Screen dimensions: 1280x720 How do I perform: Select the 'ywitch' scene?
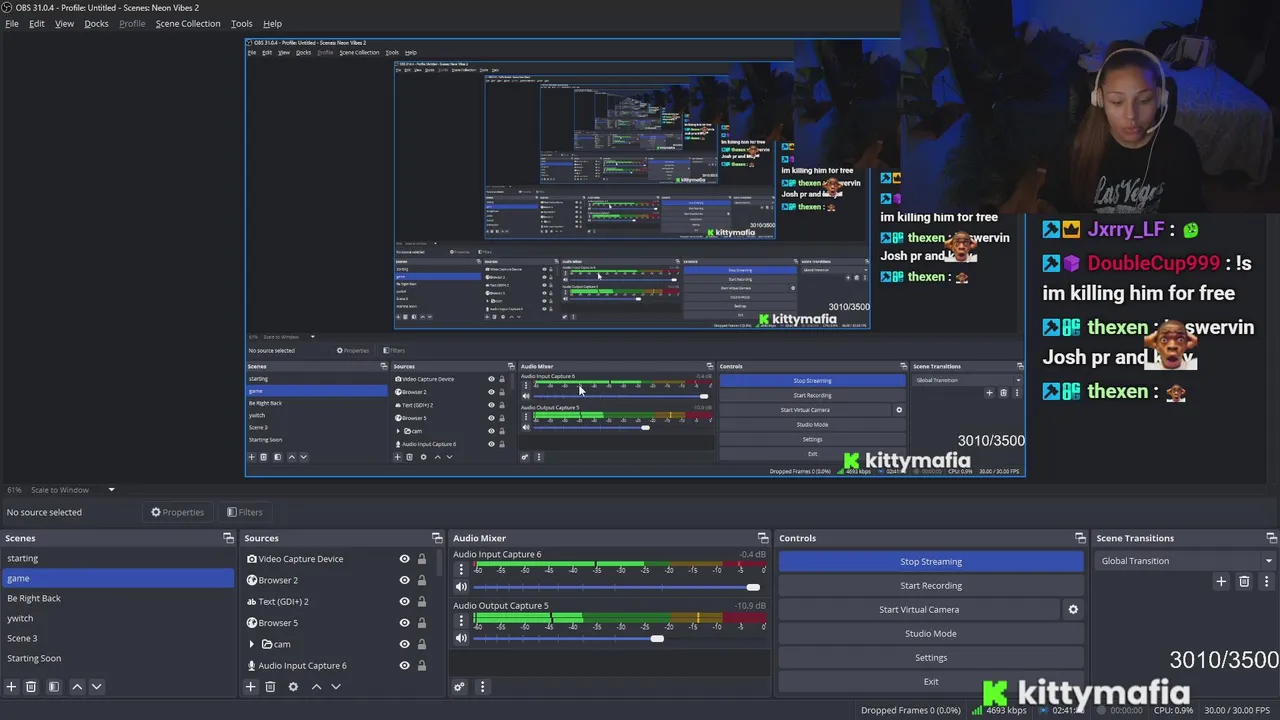point(118,618)
